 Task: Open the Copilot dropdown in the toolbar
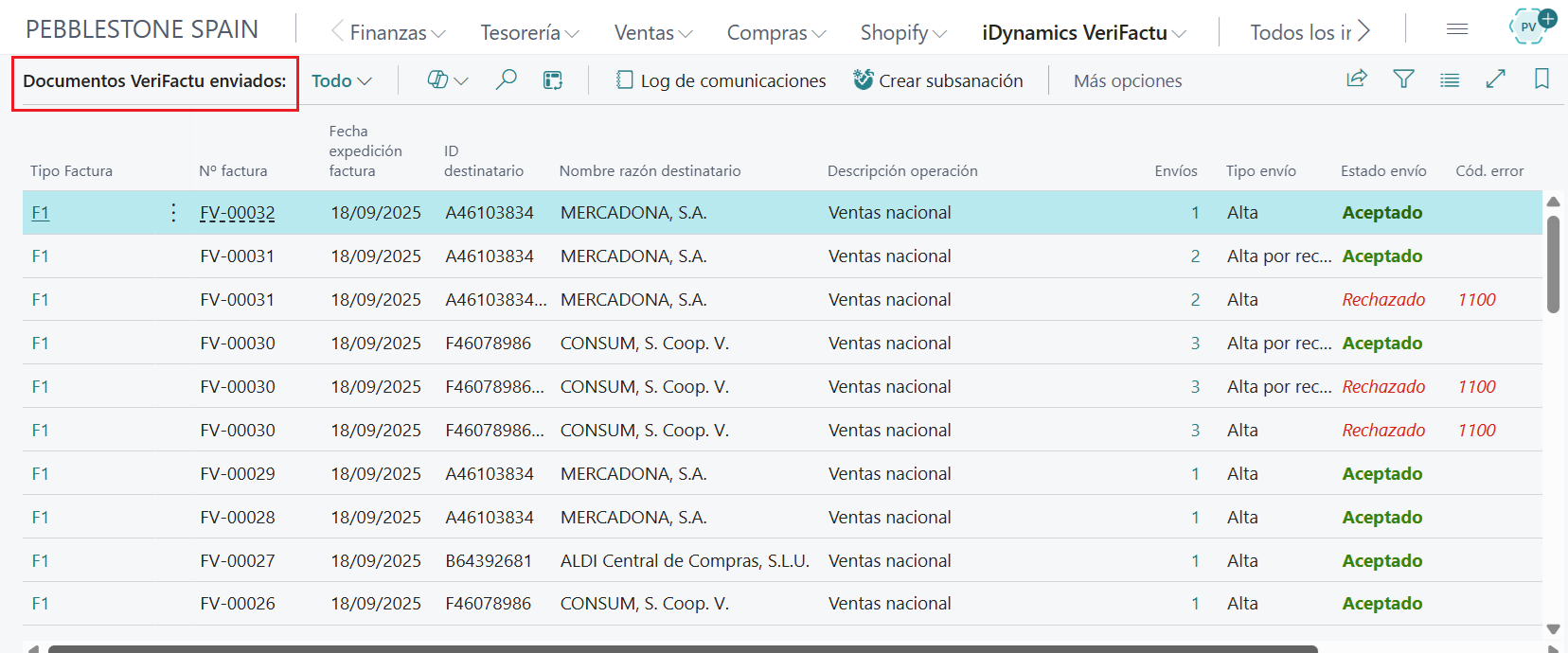click(x=447, y=80)
